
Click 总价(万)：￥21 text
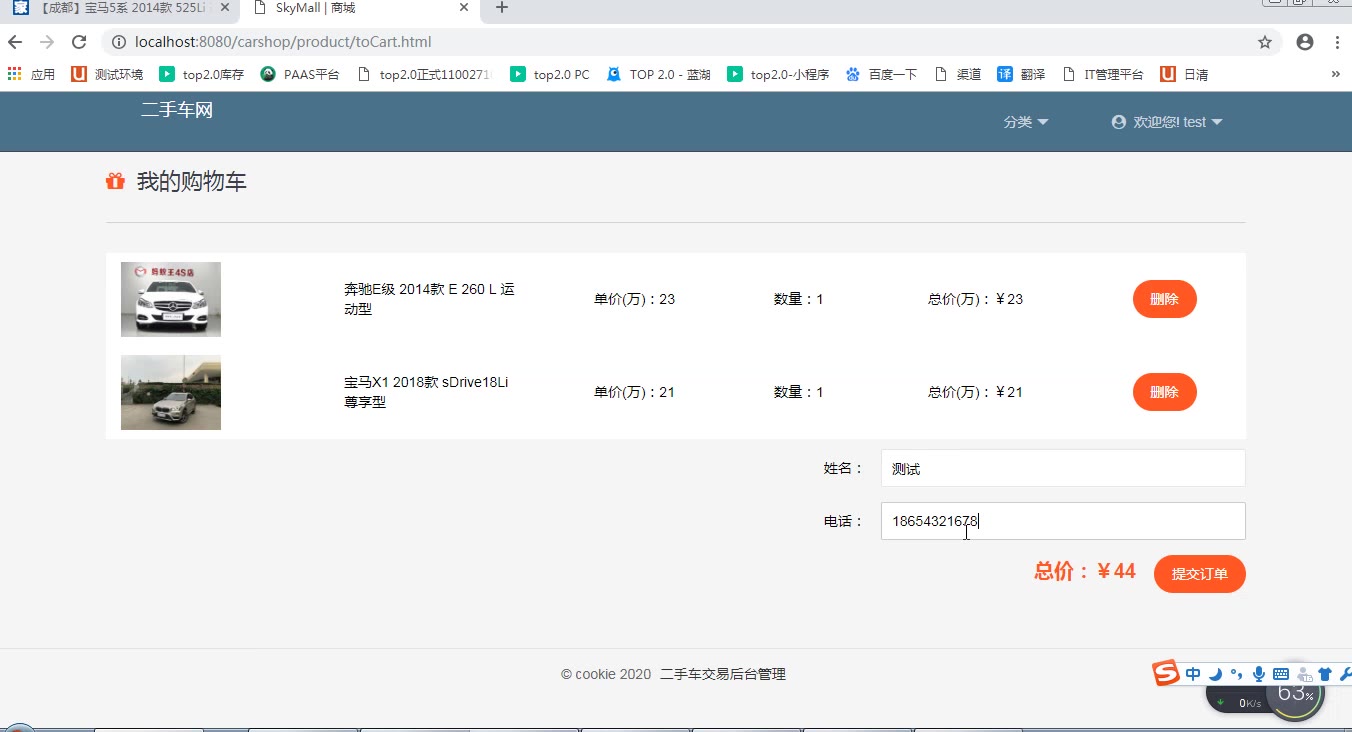975,392
